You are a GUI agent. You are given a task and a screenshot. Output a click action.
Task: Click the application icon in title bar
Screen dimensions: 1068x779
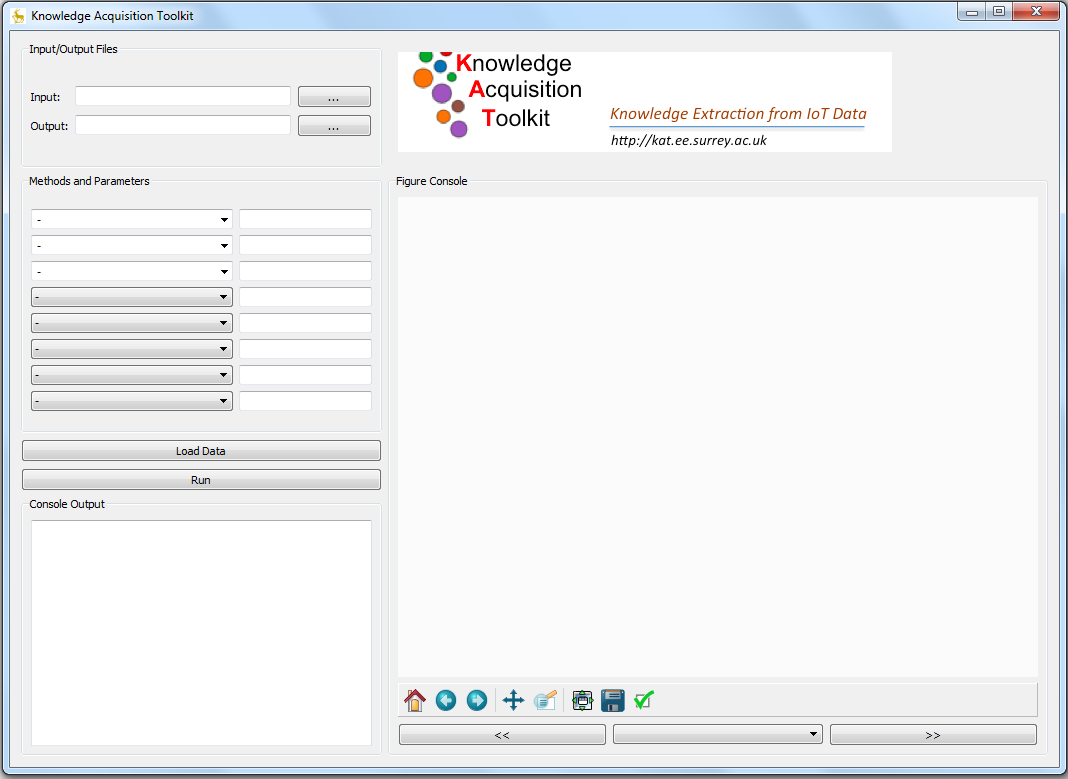[18, 15]
